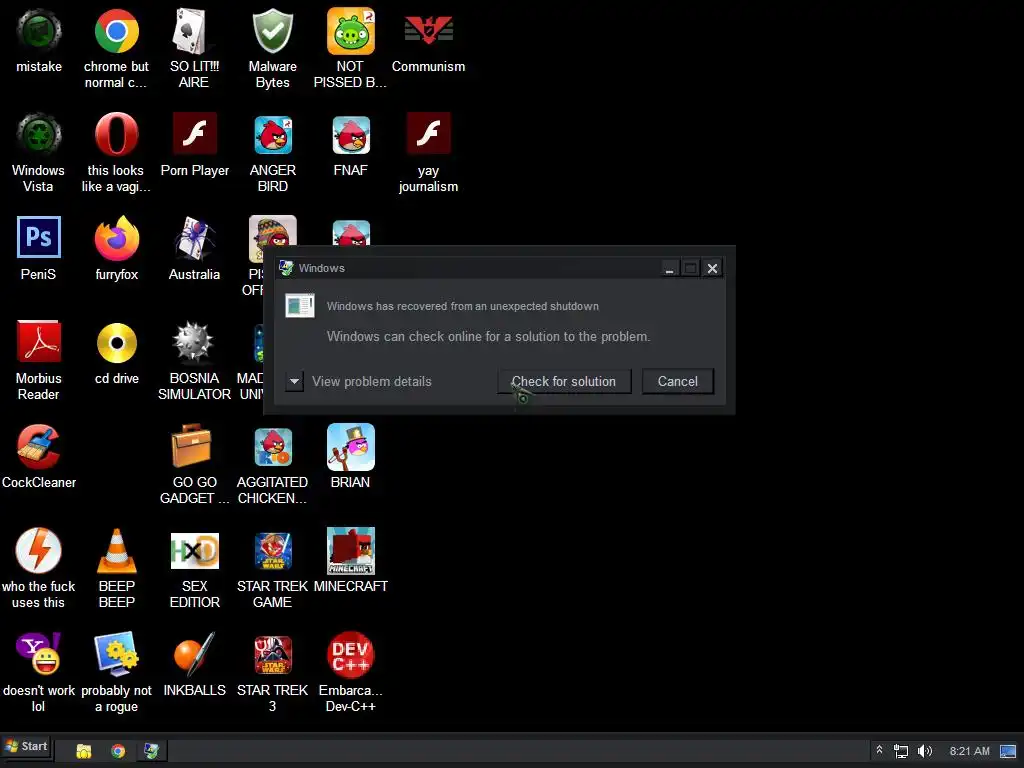Screen dimensions: 1024x768
Task: Expand 'View problem details' arrow
Action: [295, 381]
